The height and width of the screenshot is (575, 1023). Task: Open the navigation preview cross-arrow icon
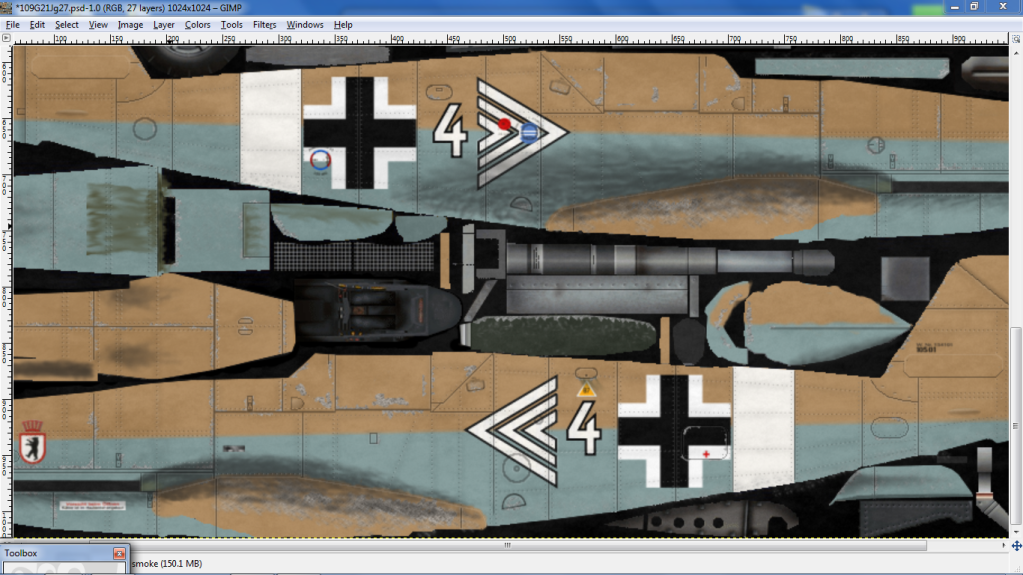coord(1016,546)
